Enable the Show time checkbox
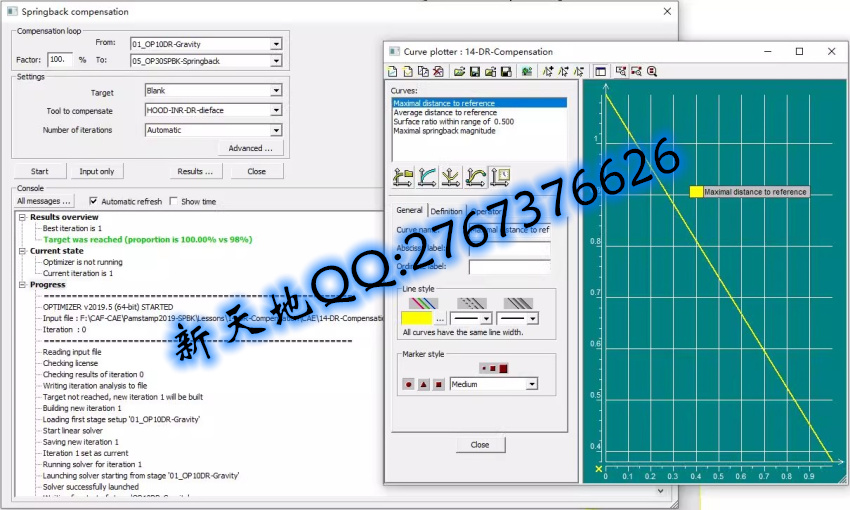The width and height of the screenshot is (850, 510). pyautogui.click(x=173, y=201)
